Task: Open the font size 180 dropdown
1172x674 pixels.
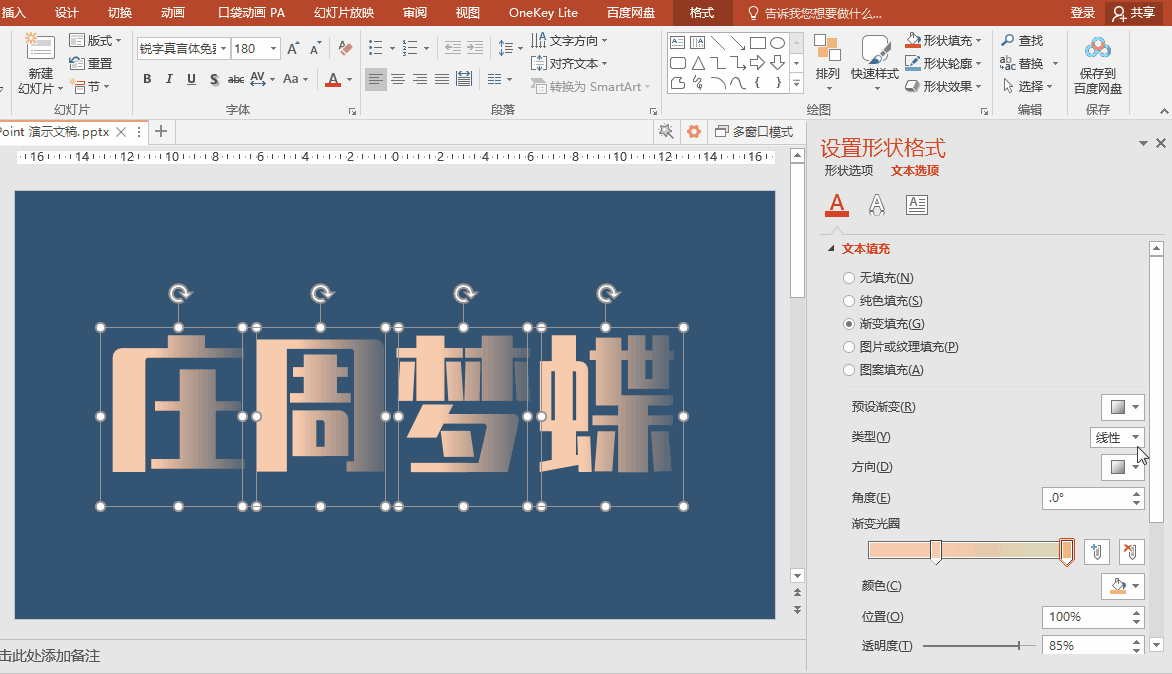Action: coord(273,48)
